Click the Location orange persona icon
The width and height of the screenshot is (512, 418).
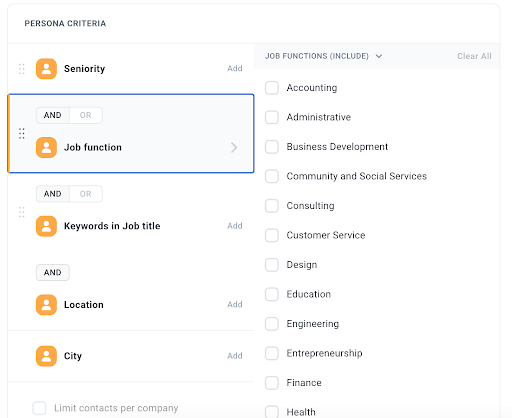click(x=46, y=305)
